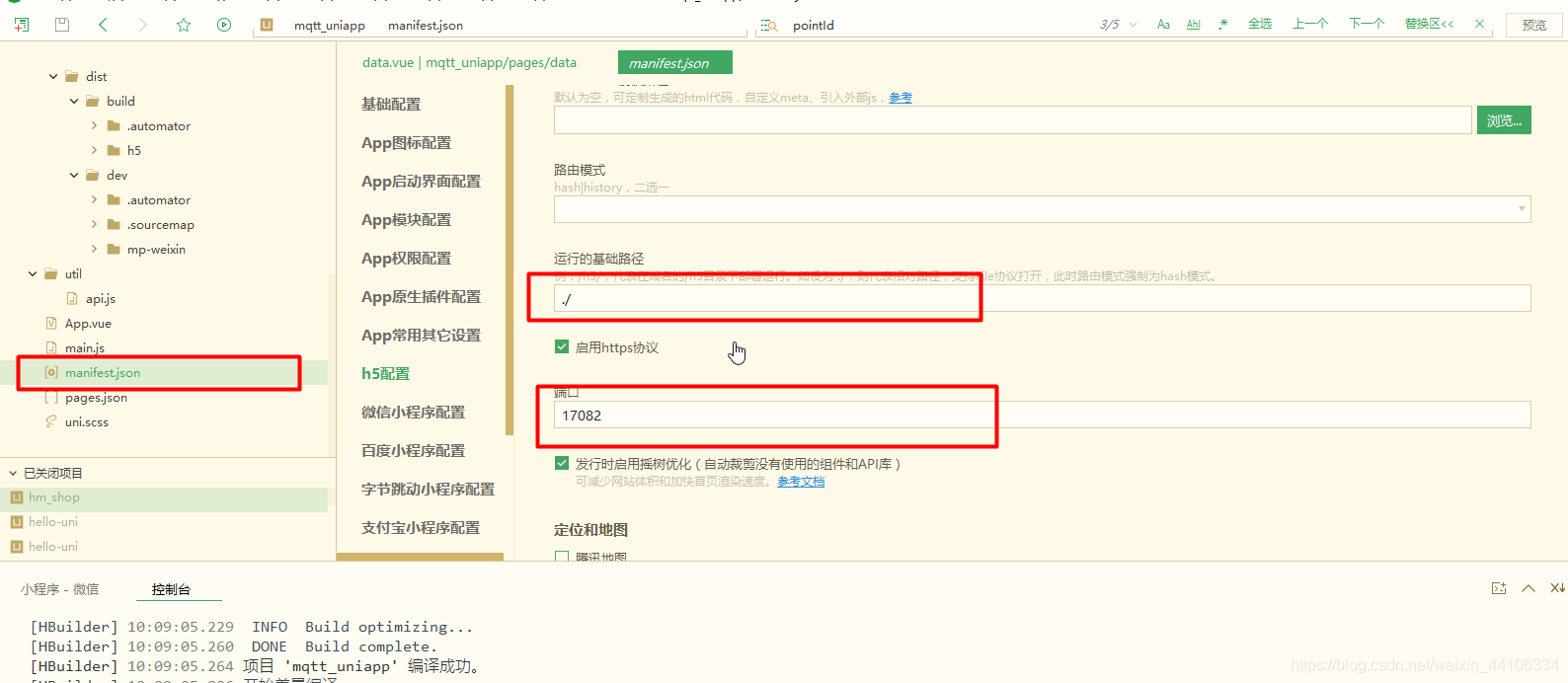Open the App图标配置 section
Image resolution: width=1568 pixels, height=683 pixels.
[406, 142]
